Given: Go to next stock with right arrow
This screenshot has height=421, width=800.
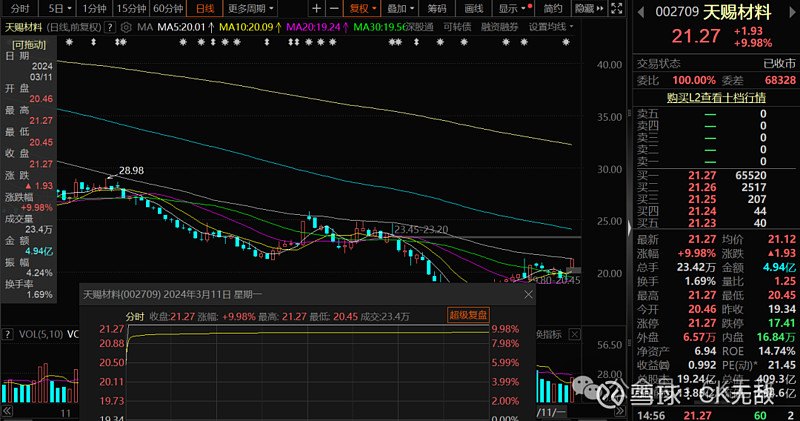Looking at the screenshot, I should coord(793,12).
